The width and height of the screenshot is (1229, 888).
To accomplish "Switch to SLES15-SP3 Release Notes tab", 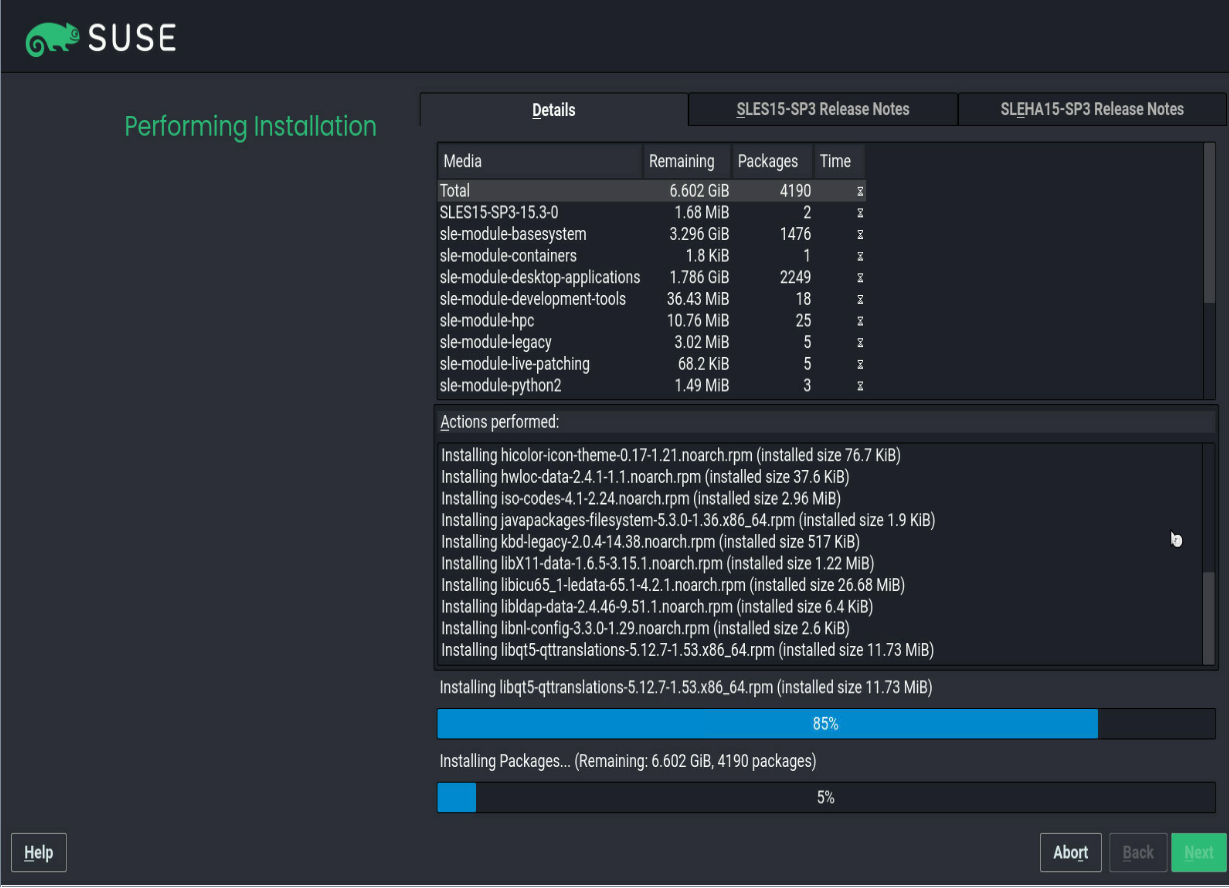I will [823, 110].
